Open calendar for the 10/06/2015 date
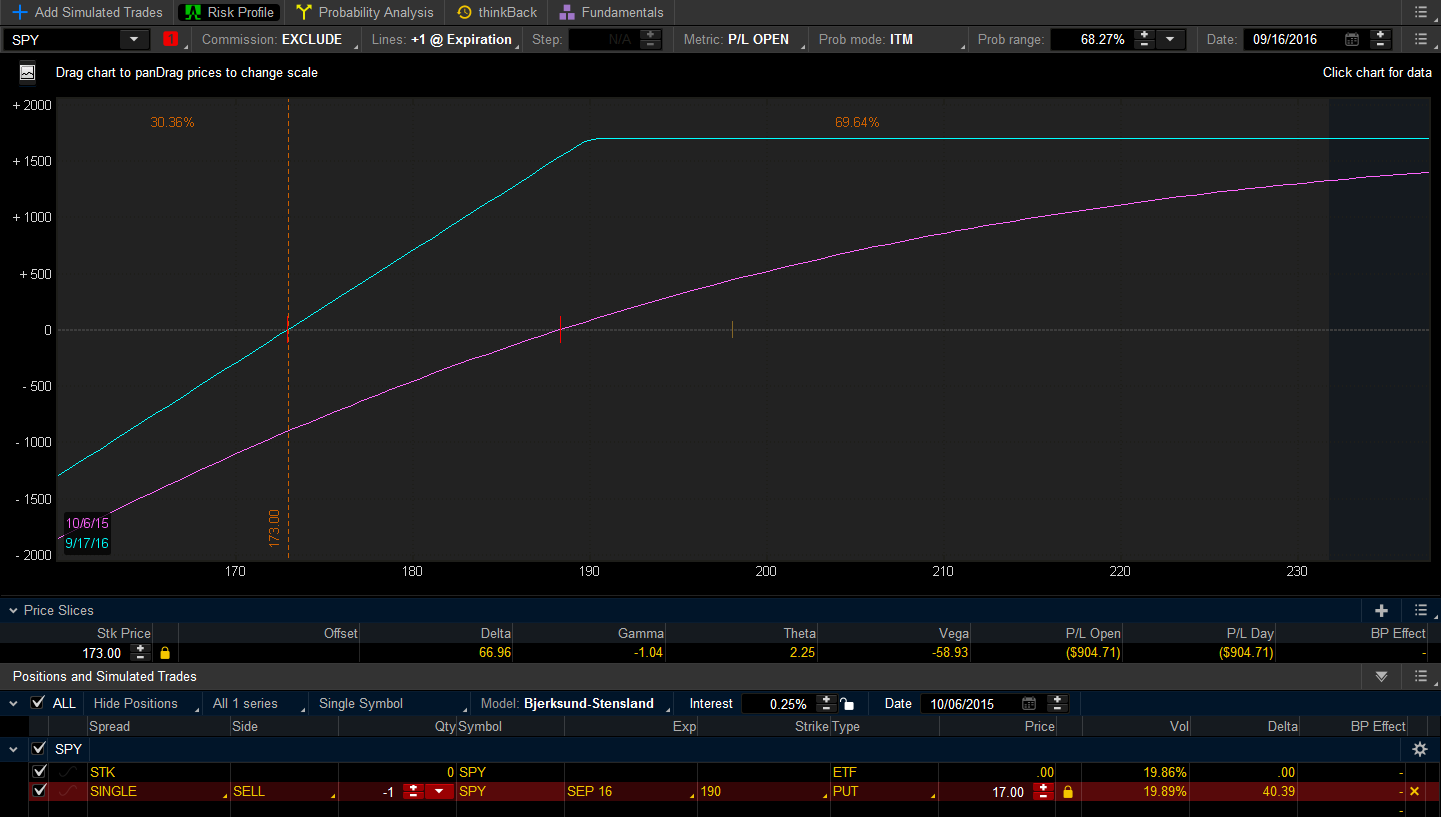The image size is (1441, 817). pyautogui.click(x=1029, y=703)
